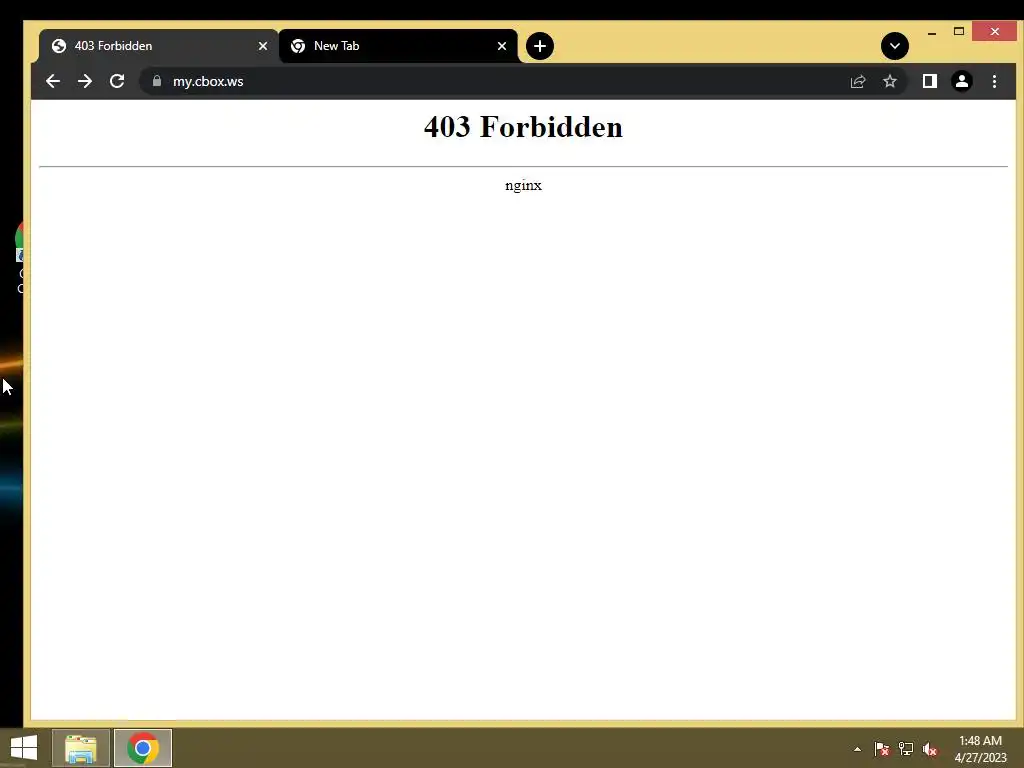
Task: Switch to the 403 Forbidden tab
Action: (x=157, y=46)
